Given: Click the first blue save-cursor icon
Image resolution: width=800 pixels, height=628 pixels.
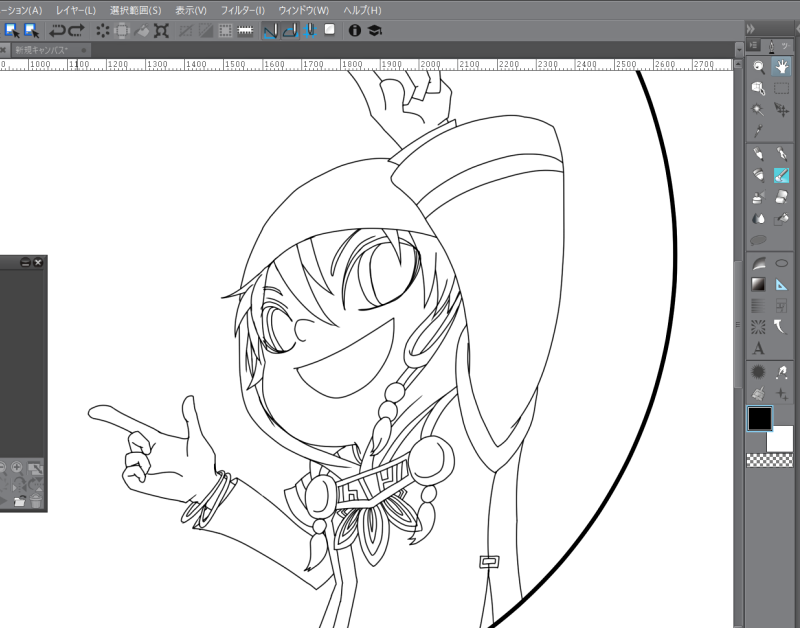Looking at the screenshot, I should pos(12,31).
